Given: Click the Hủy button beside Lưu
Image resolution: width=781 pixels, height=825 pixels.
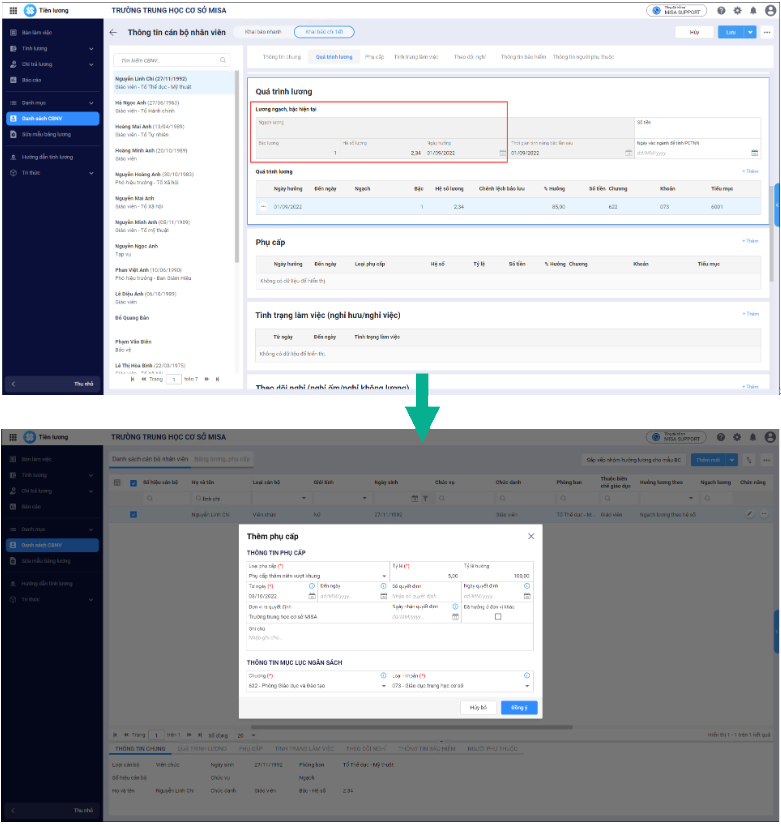Looking at the screenshot, I should pos(694,33).
